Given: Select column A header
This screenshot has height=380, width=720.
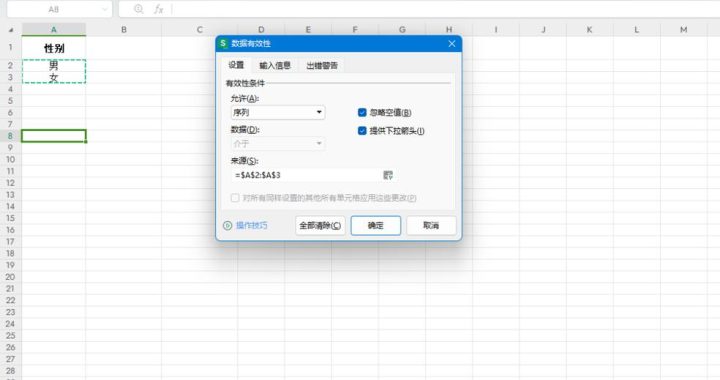Looking at the screenshot, I should [54, 30].
